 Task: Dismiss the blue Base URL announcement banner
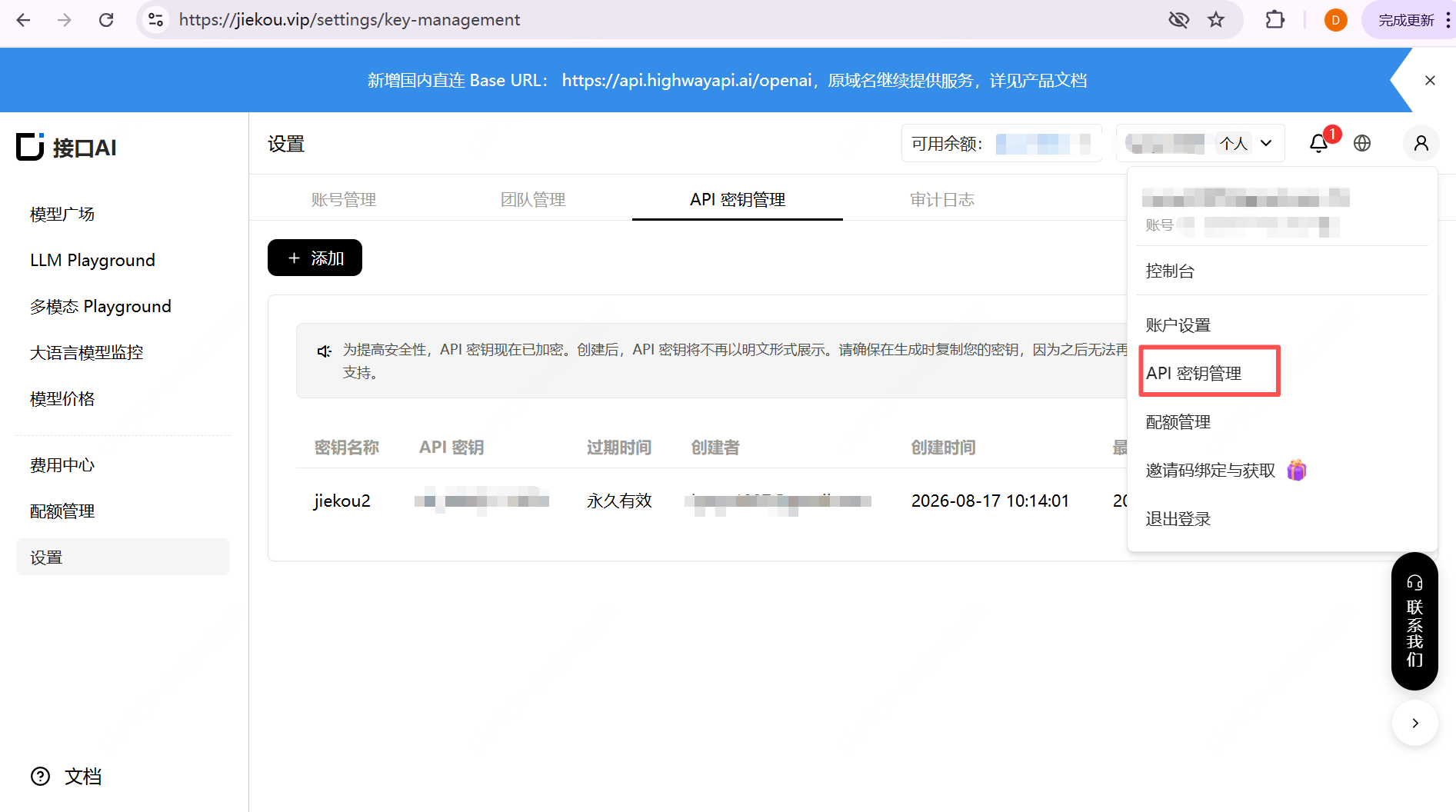pos(1430,80)
